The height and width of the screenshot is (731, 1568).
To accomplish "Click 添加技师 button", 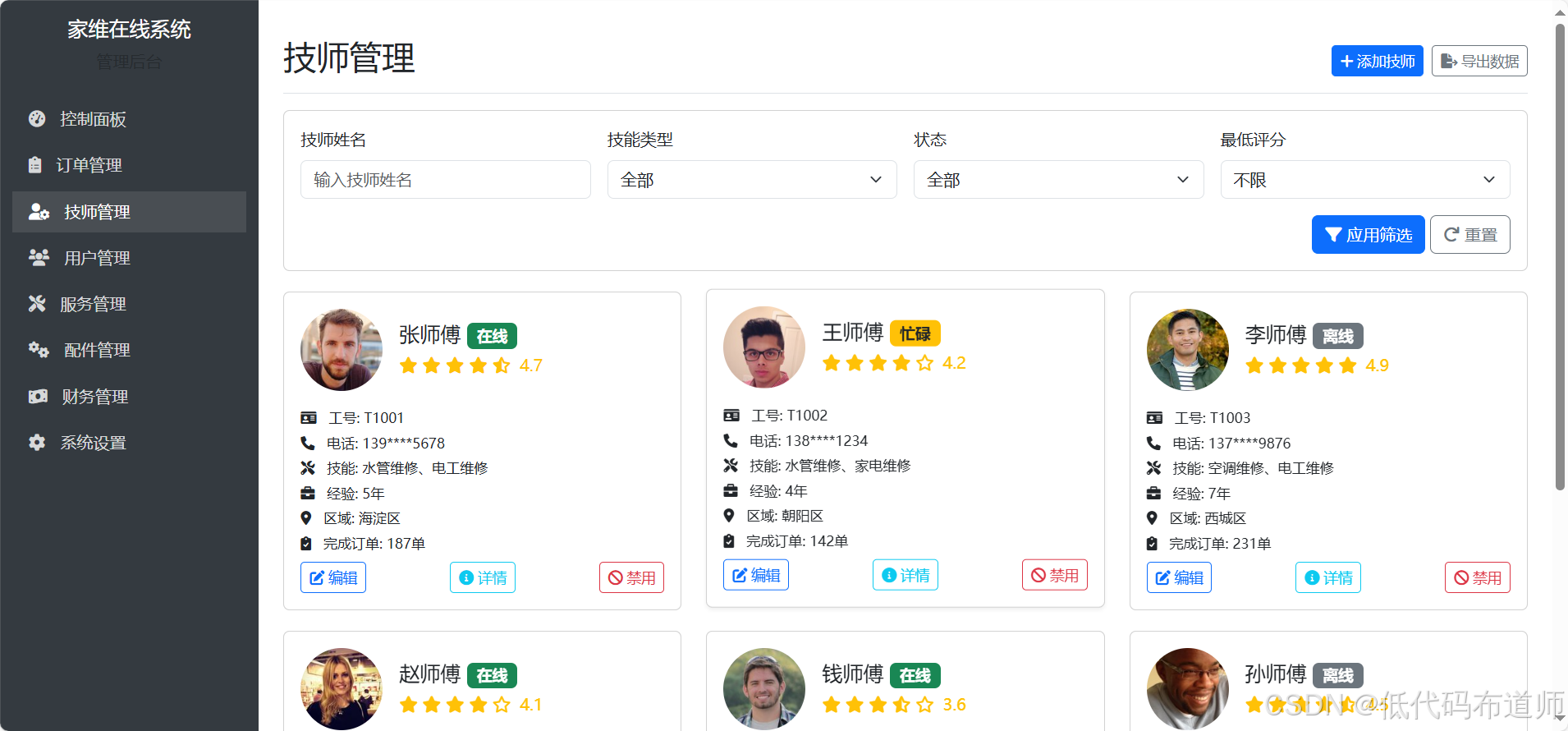I will [x=1378, y=61].
